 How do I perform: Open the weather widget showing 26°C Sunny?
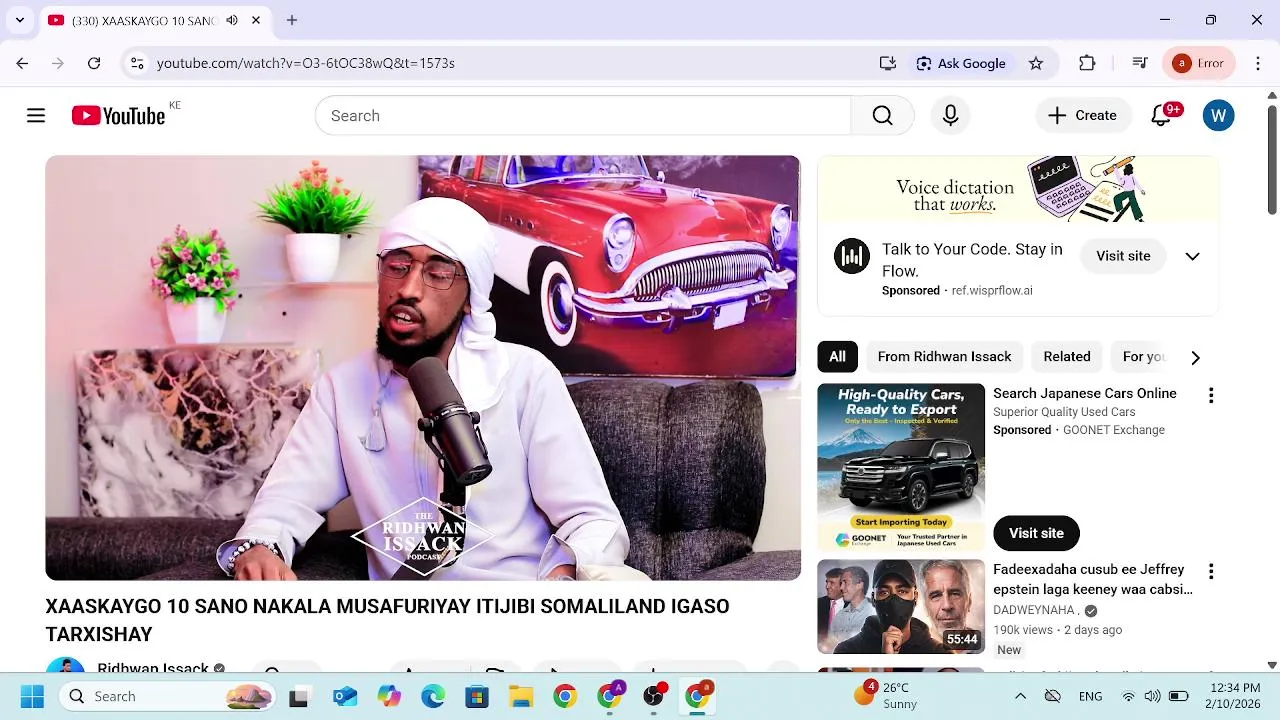[x=885, y=696]
